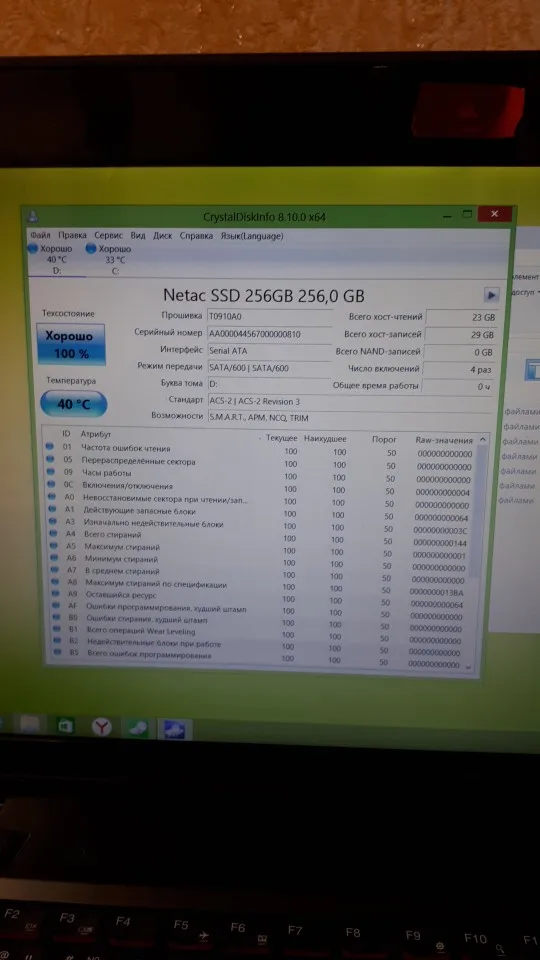
Task: Click the Буква тома value D:
Action: pos(268,384)
